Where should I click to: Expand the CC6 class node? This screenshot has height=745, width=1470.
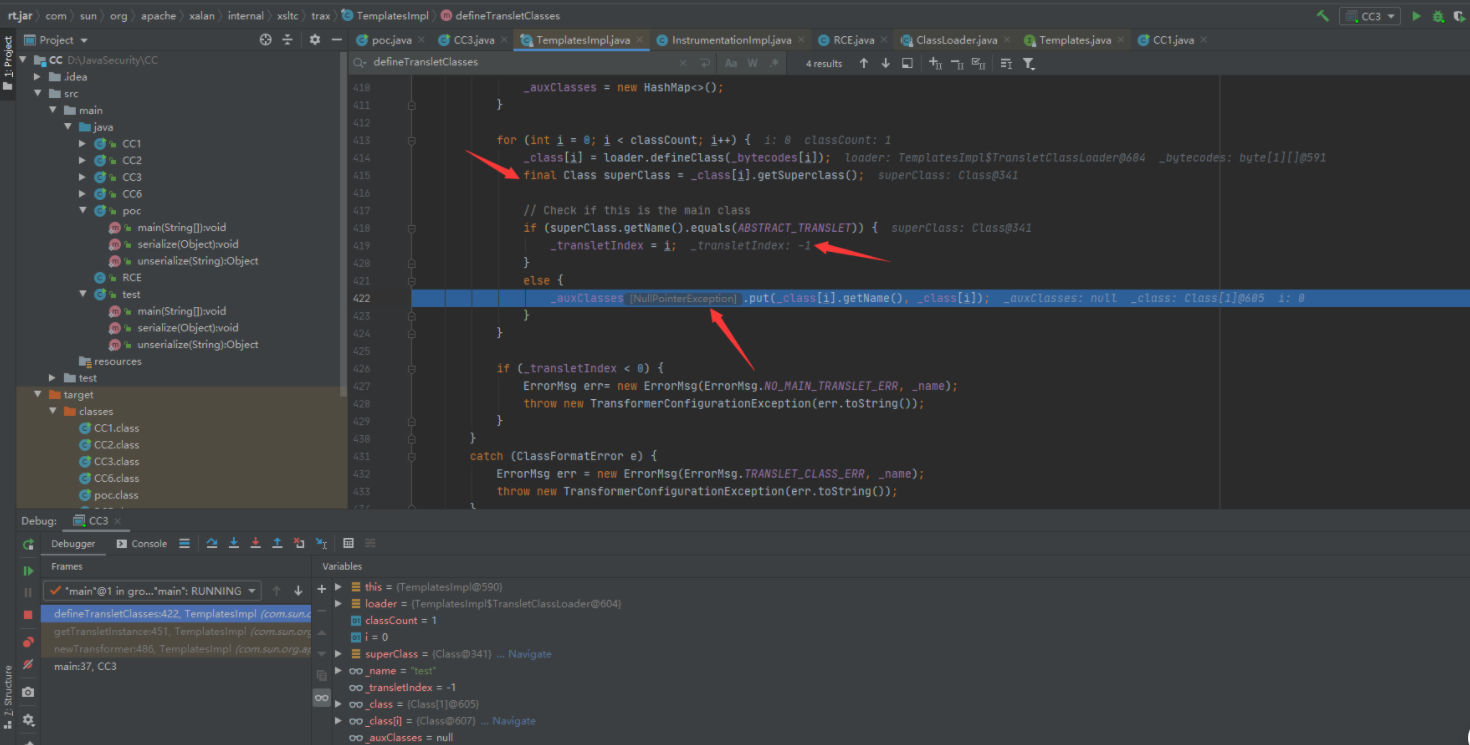pos(83,194)
